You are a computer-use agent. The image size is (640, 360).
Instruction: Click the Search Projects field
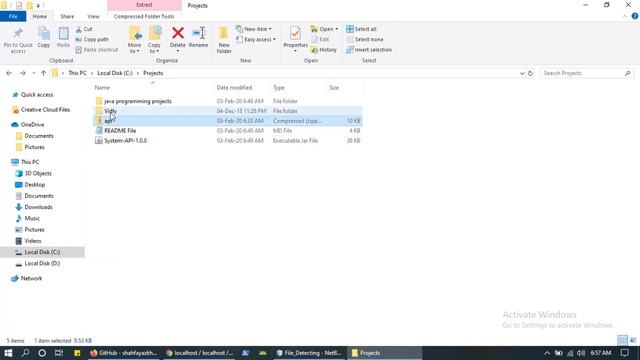(x=587, y=73)
